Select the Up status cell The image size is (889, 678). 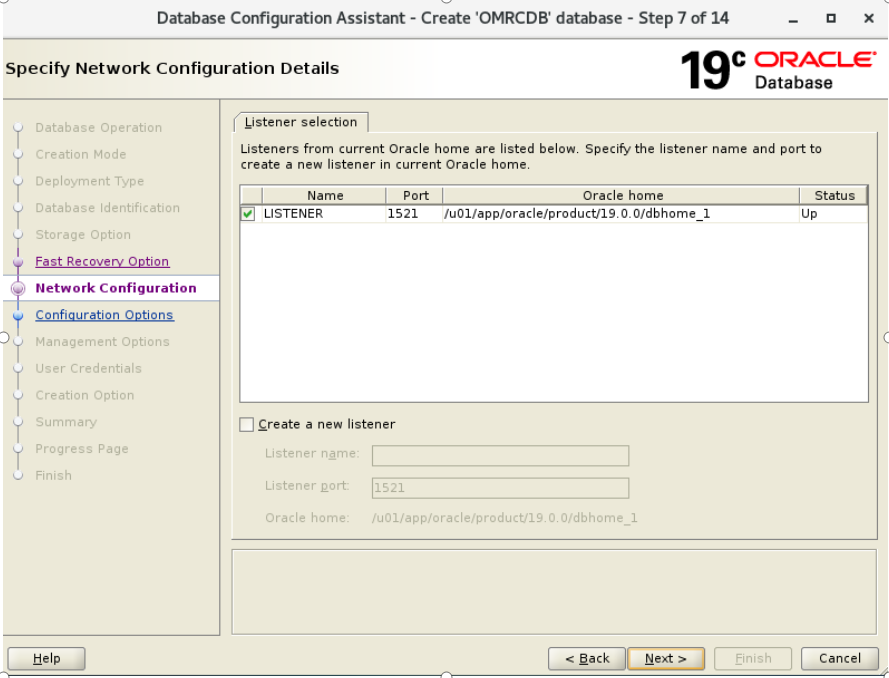(833, 214)
